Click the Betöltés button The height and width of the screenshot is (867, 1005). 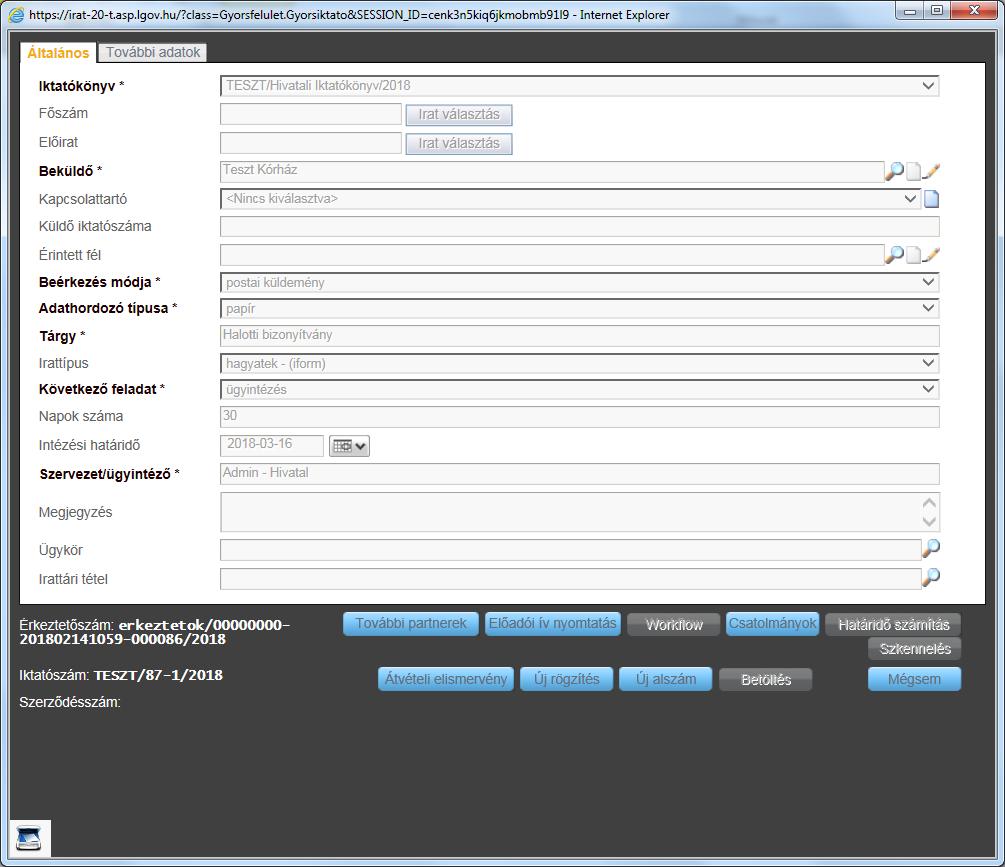click(x=766, y=680)
